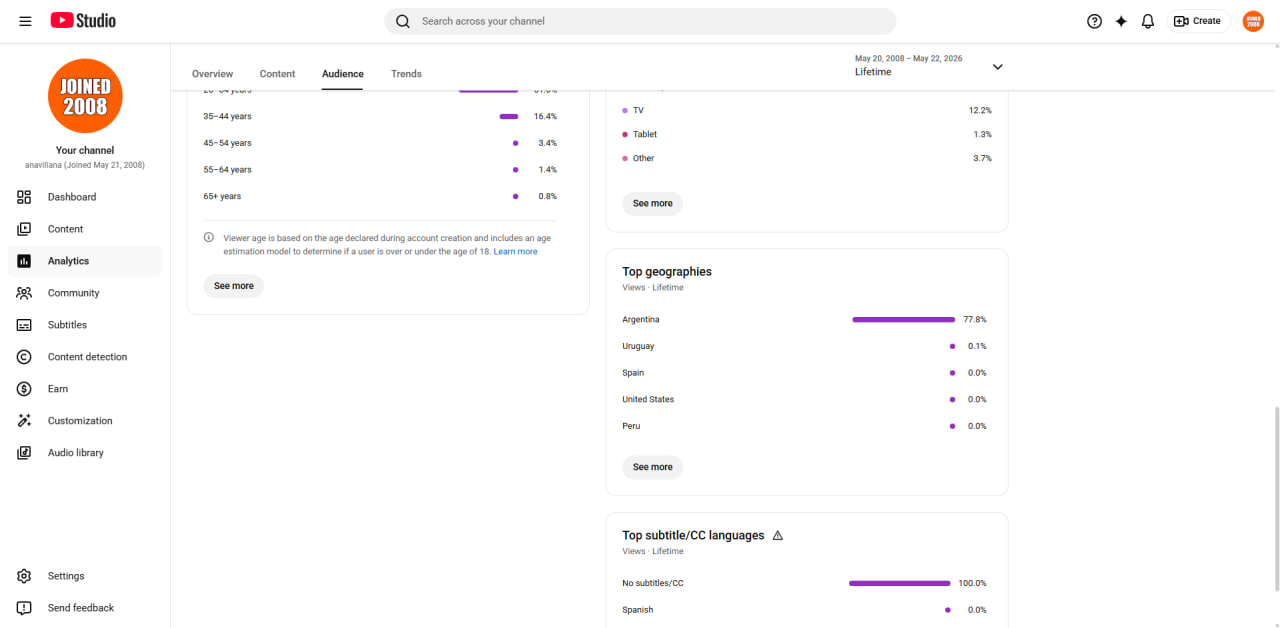This screenshot has height=628, width=1280.
Task: Switch to the Trends tab
Action: (406, 74)
